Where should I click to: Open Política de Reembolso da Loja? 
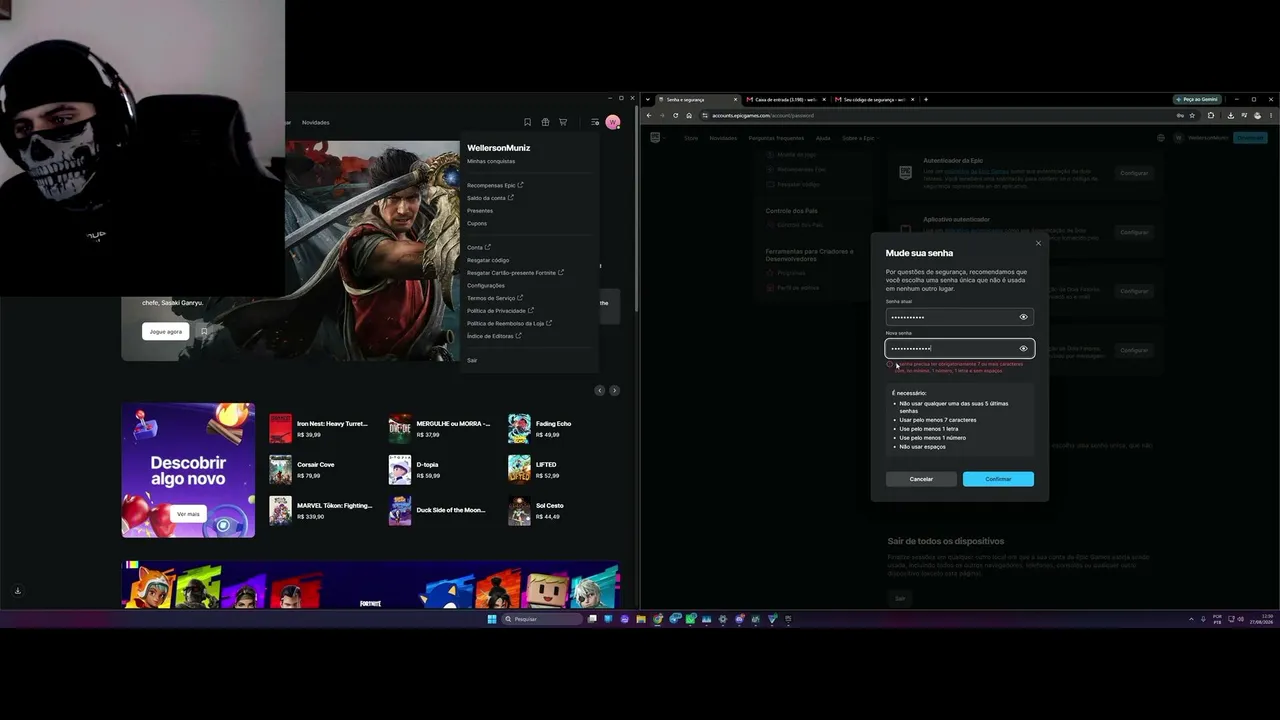point(509,323)
